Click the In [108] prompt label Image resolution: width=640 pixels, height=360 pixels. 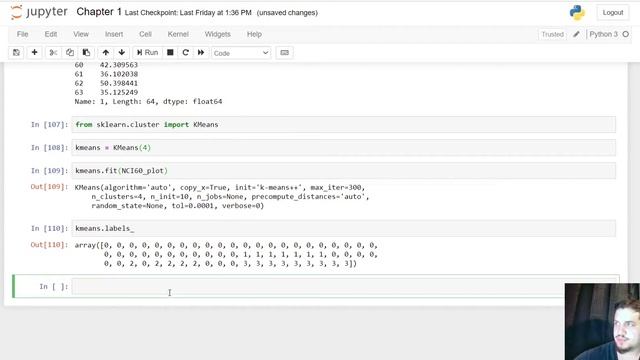[49, 147]
